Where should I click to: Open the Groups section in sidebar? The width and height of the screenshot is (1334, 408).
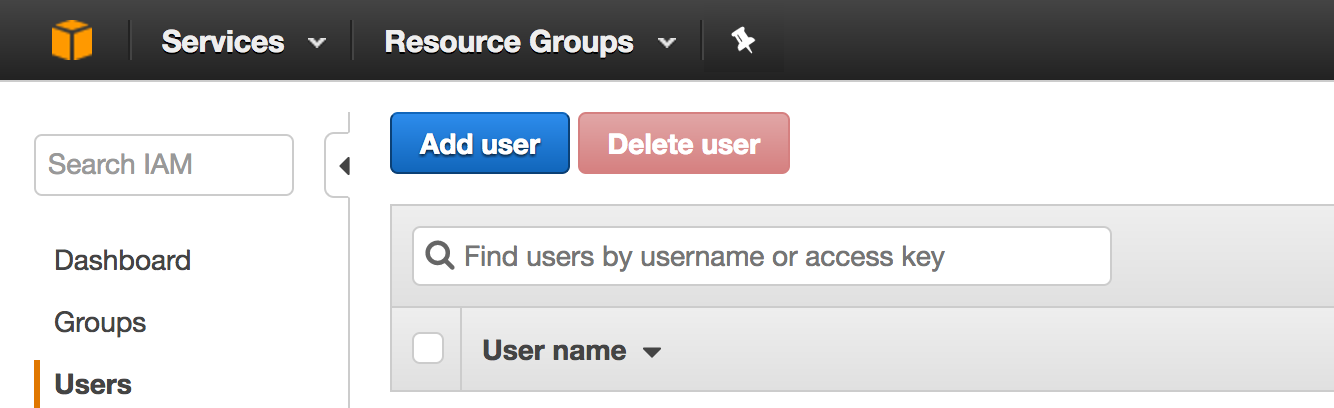(x=100, y=323)
